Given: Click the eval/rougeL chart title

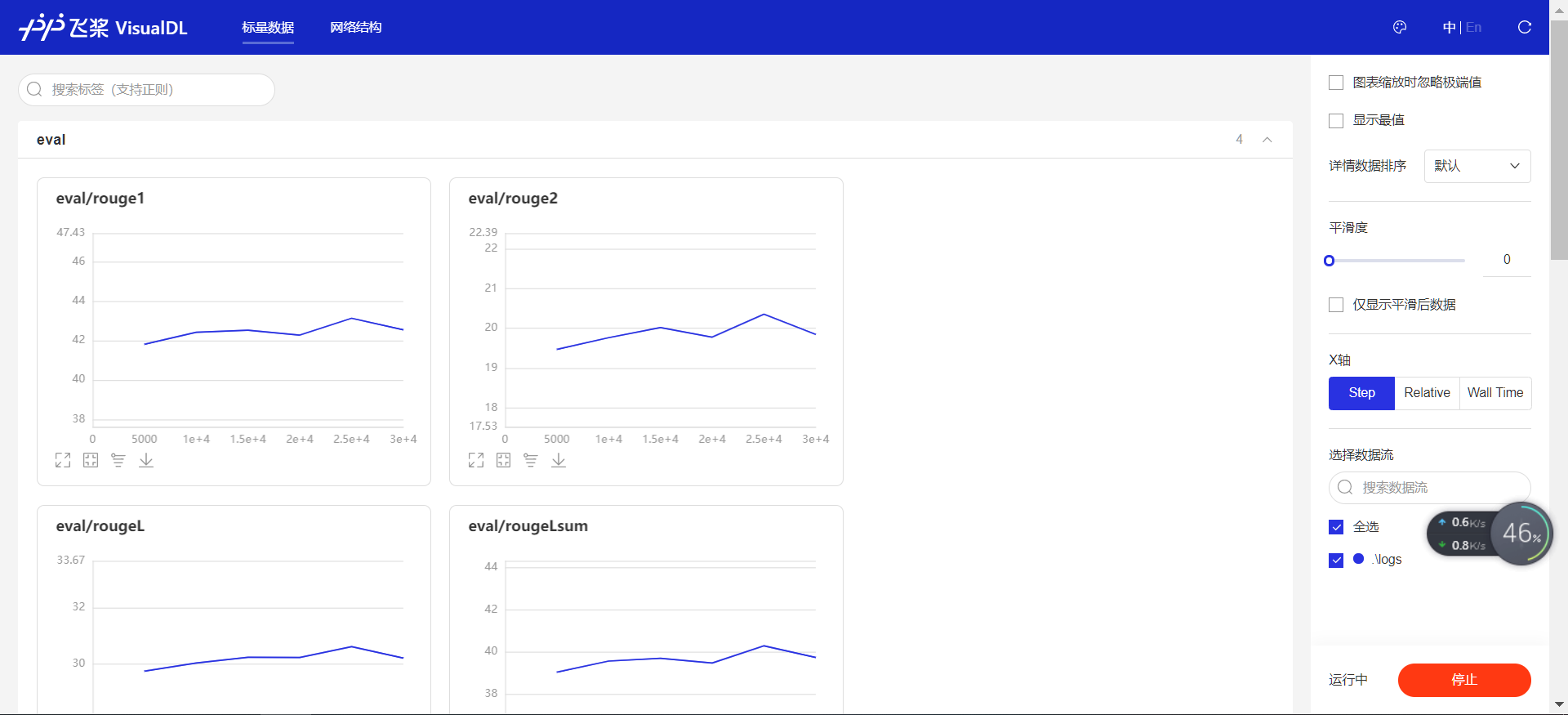Looking at the screenshot, I should pos(100,526).
